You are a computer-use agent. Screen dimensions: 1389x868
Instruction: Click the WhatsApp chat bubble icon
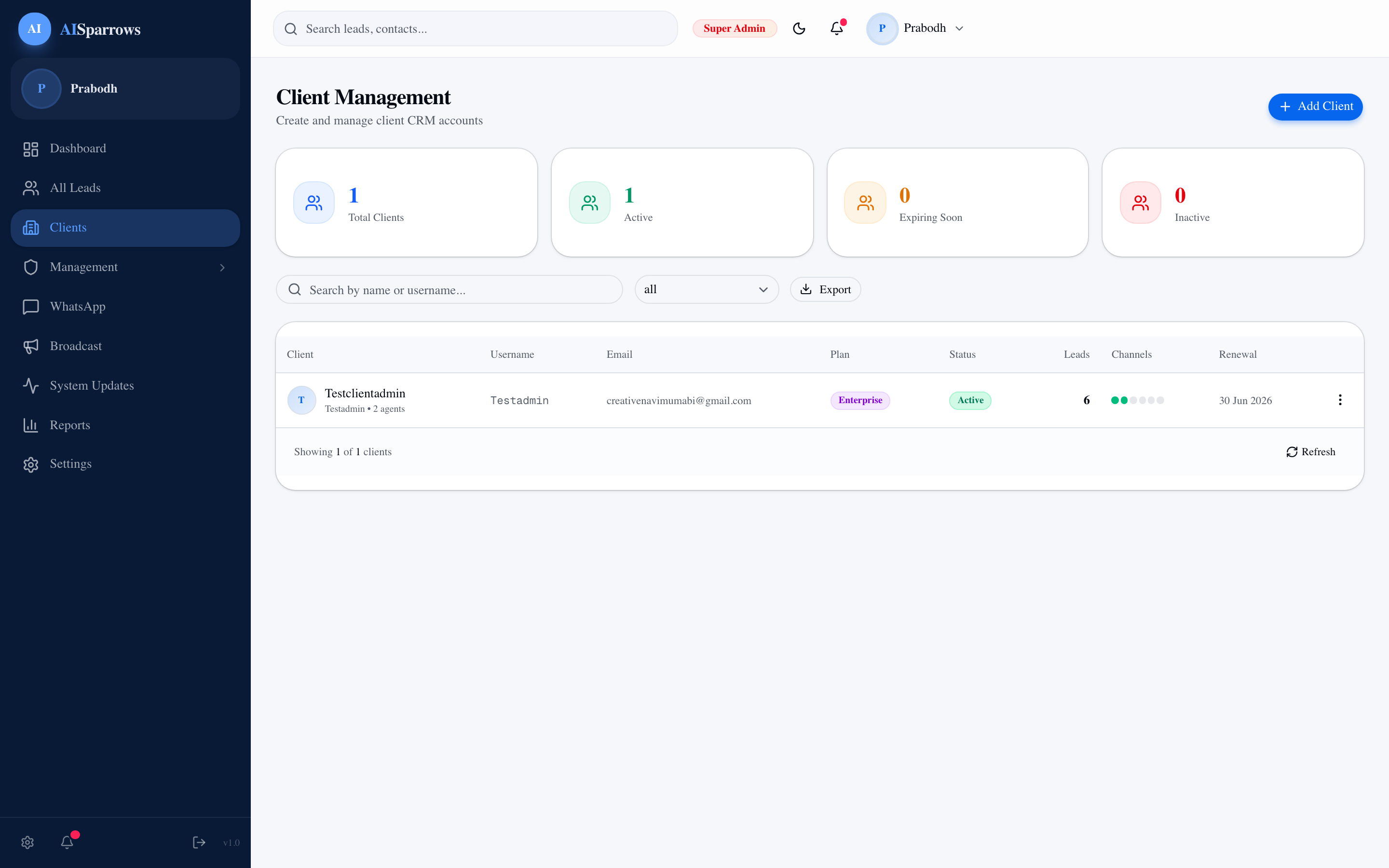pos(30,307)
